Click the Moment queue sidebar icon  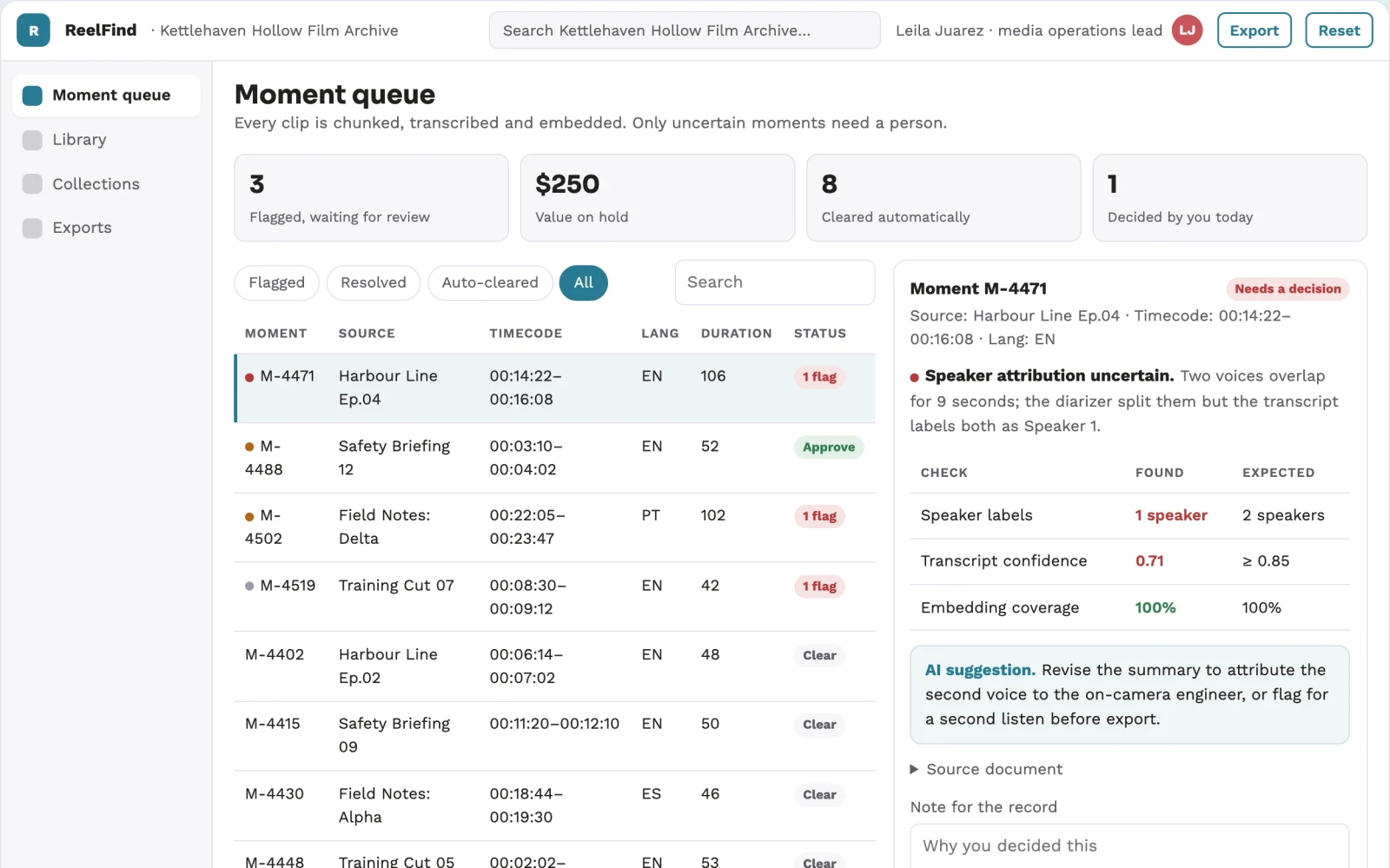click(32, 96)
